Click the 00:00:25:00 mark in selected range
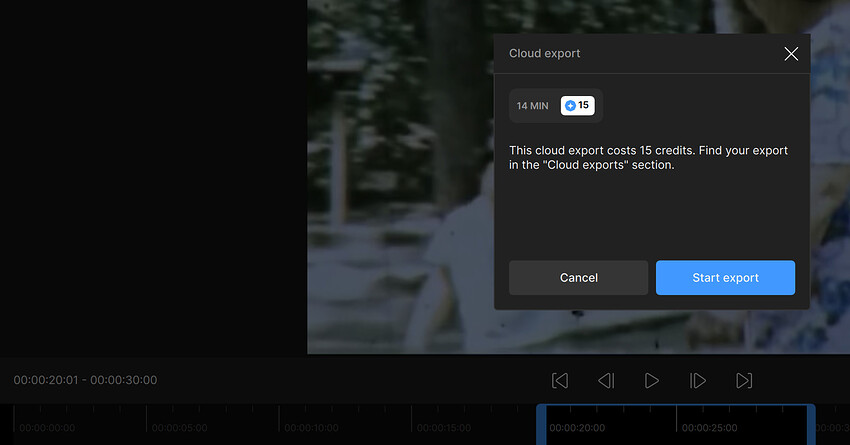The height and width of the screenshot is (445, 850). pyautogui.click(x=709, y=428)
